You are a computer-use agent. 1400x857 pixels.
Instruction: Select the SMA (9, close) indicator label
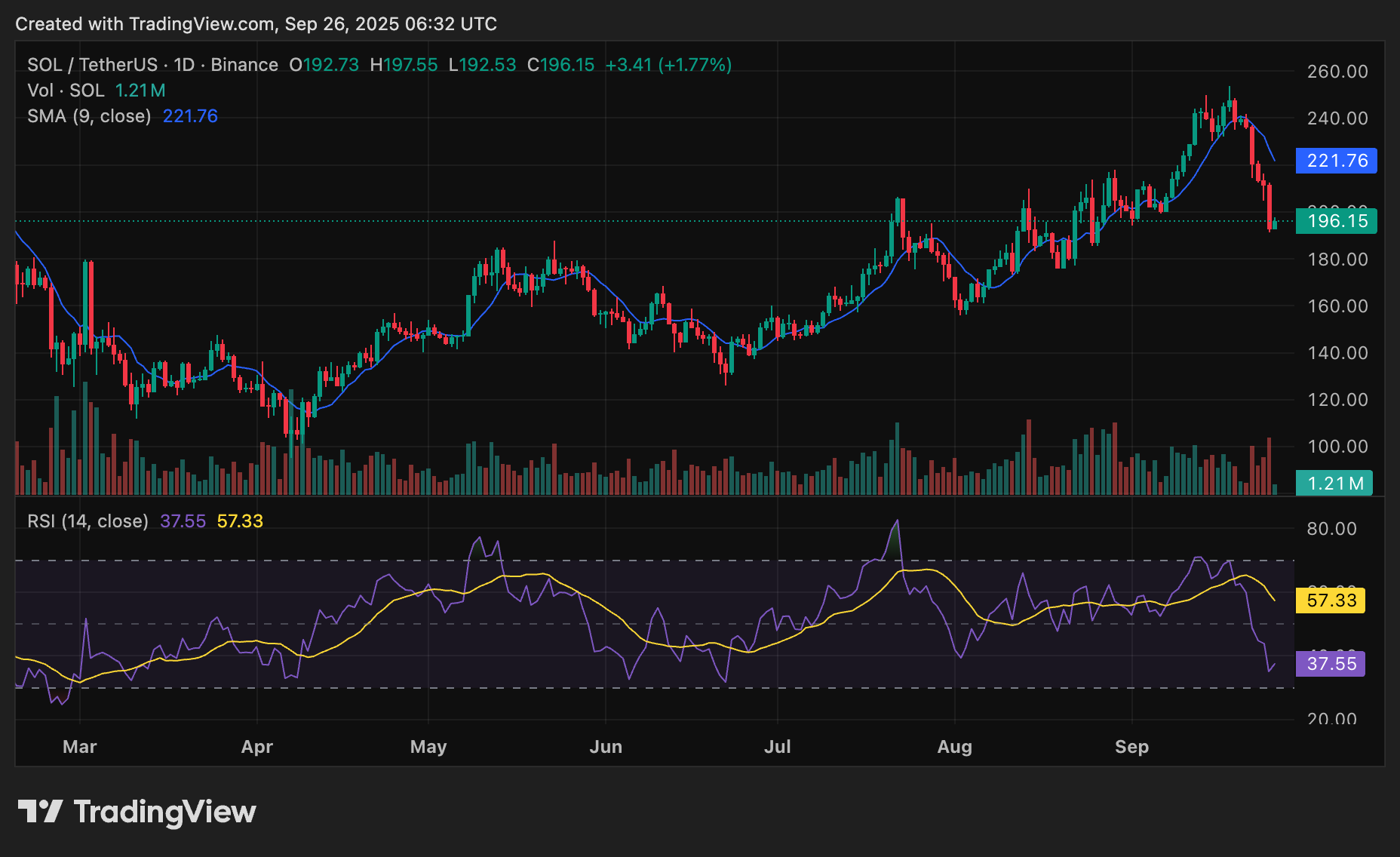click(88, 116)
